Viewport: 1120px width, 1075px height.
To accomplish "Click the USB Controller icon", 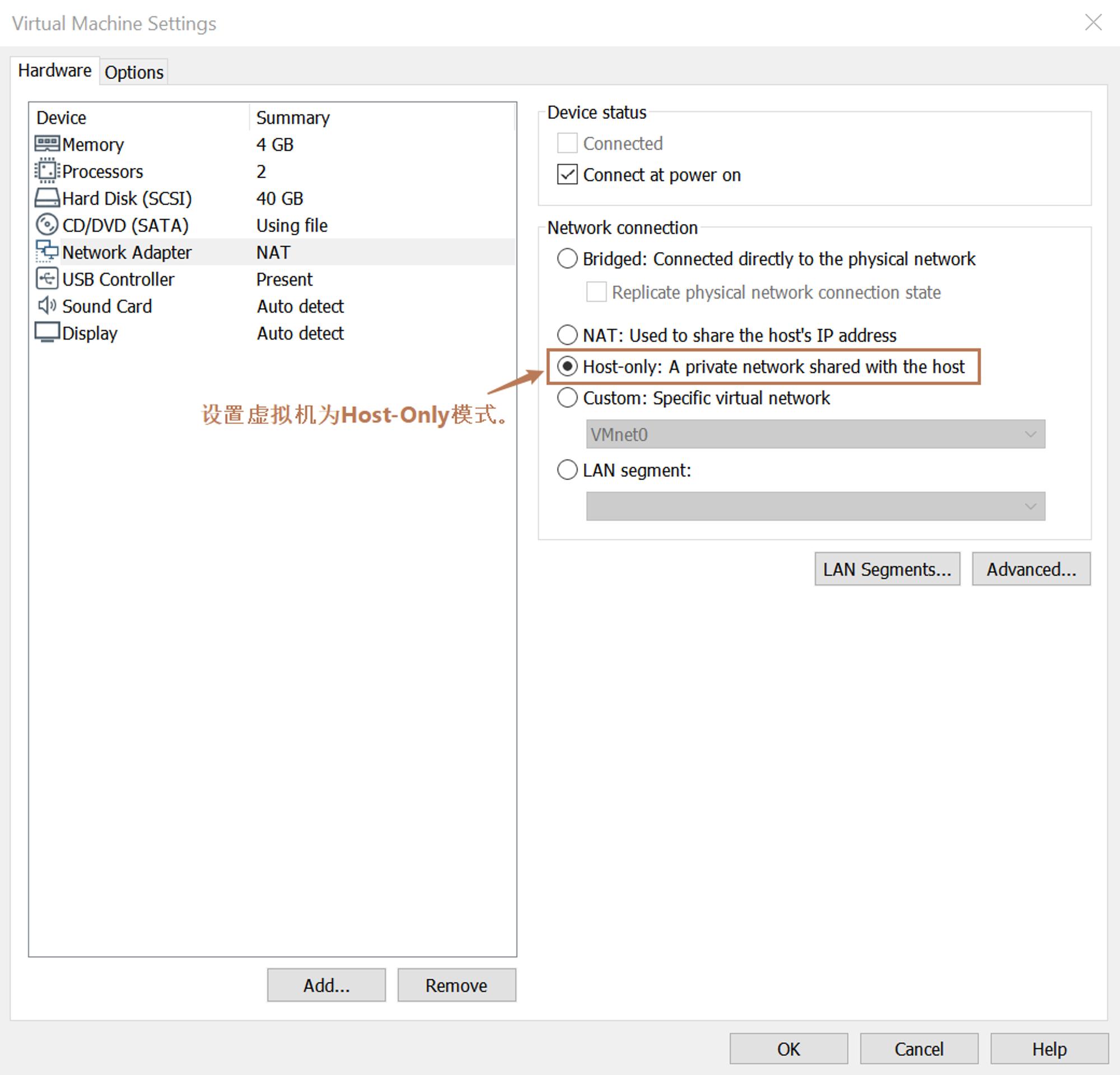I will click(47, 279).
